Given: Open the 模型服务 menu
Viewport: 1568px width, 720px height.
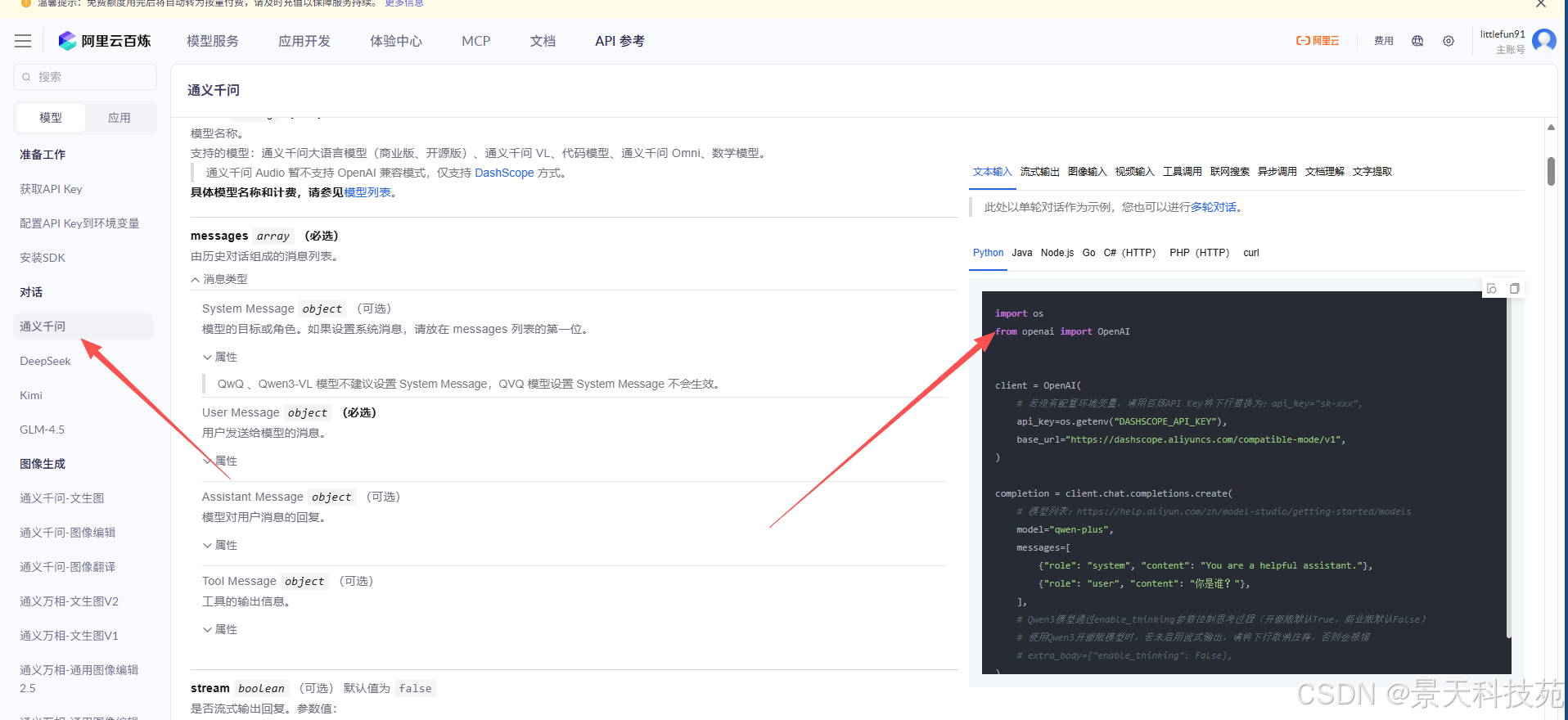Looking at the screenshot, I should [213, 41].
